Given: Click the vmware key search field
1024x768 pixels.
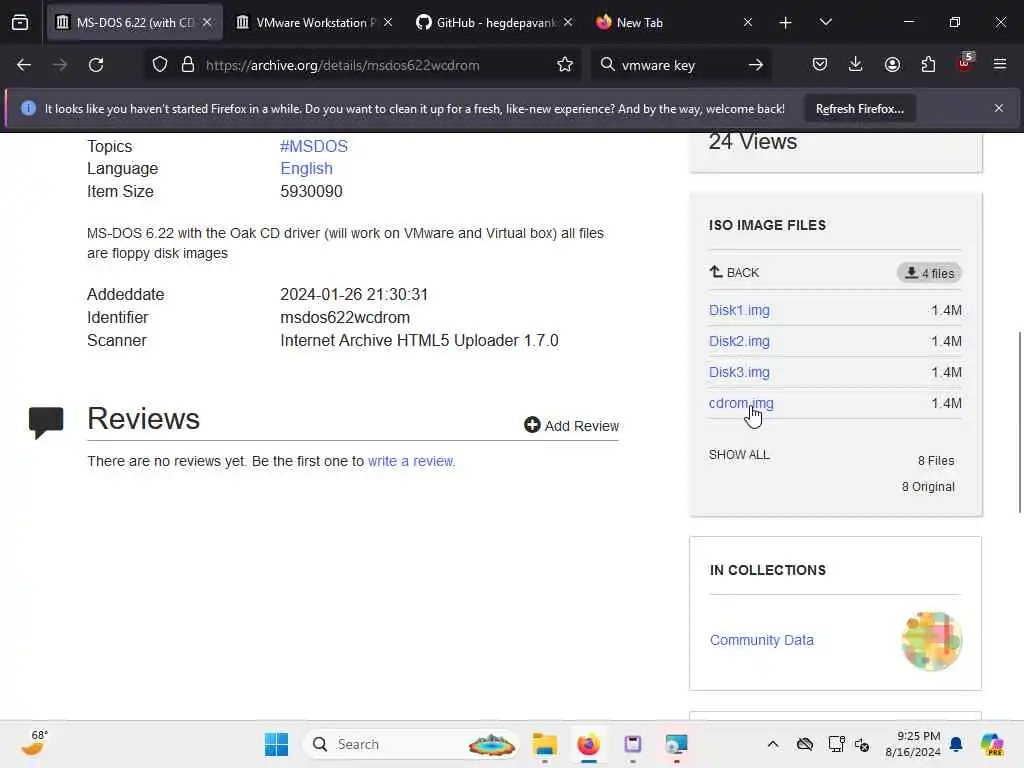Looking at the screenshot, I should click(679, 65).
